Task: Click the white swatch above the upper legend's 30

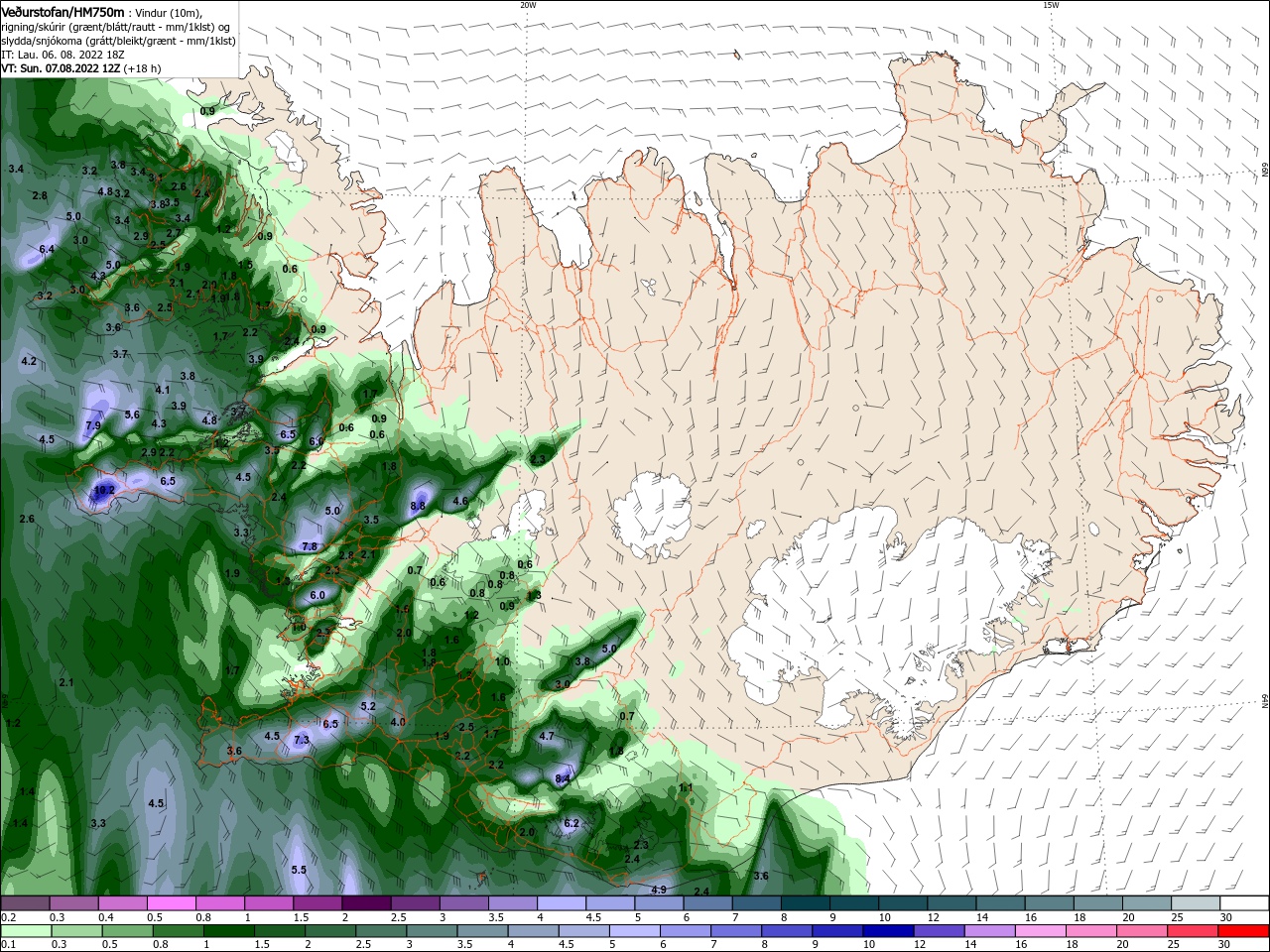Action: tap(1245, 903)
